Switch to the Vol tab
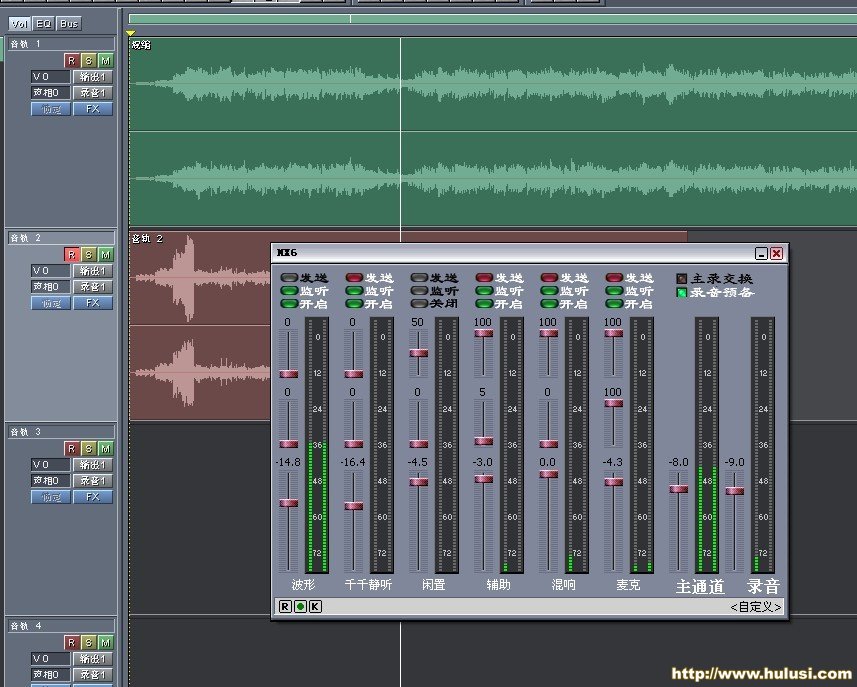857x687 pixels. [20, 24]
